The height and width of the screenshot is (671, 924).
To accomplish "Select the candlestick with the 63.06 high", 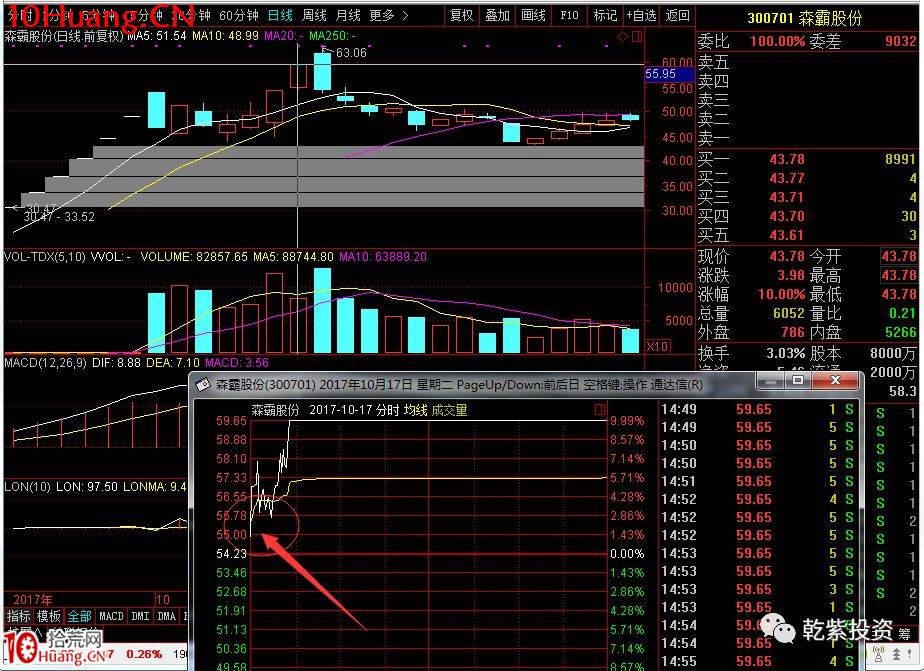I will tap(322, 72).
